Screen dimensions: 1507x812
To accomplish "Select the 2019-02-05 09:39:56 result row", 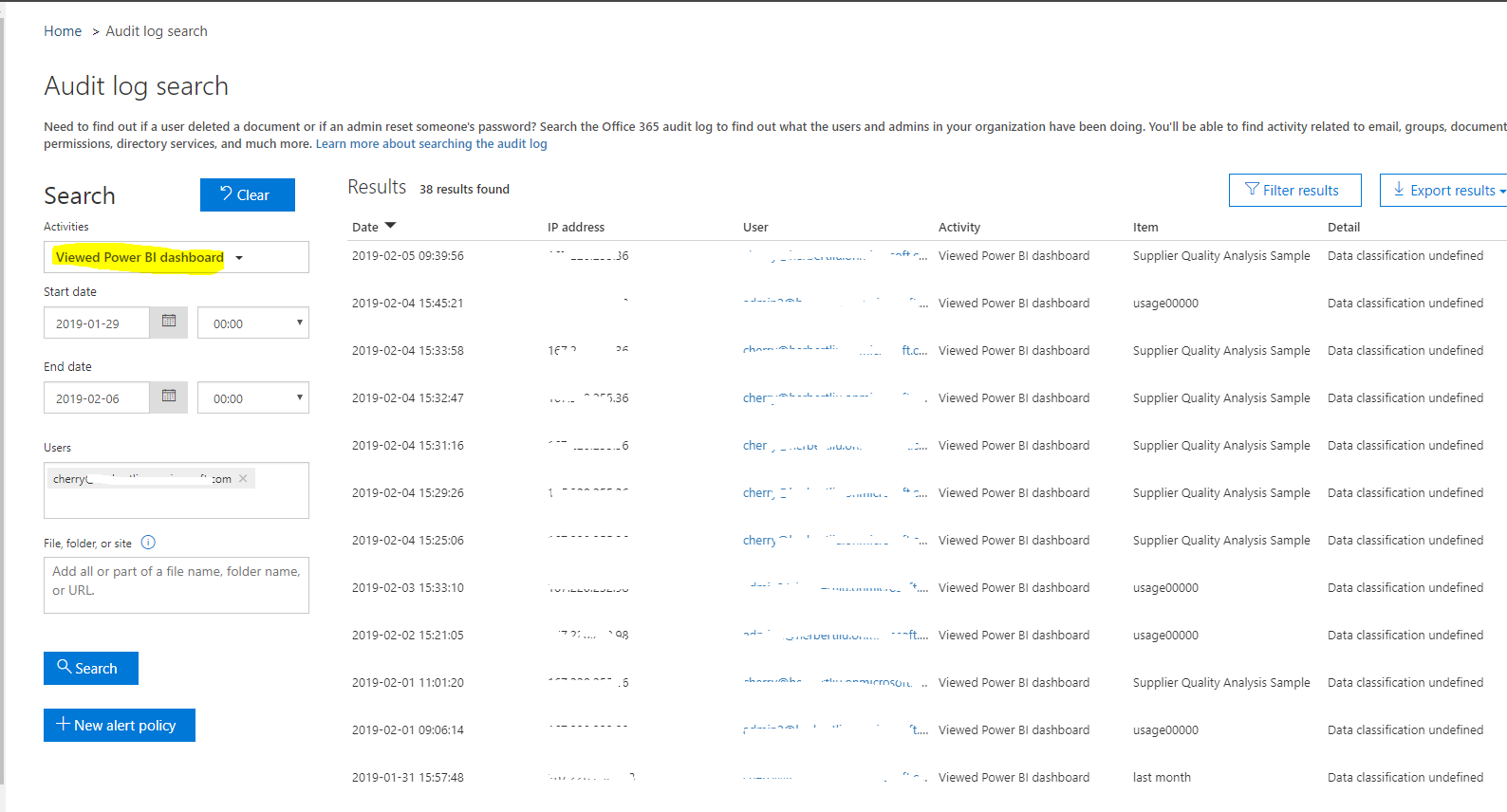I will 927,256.
